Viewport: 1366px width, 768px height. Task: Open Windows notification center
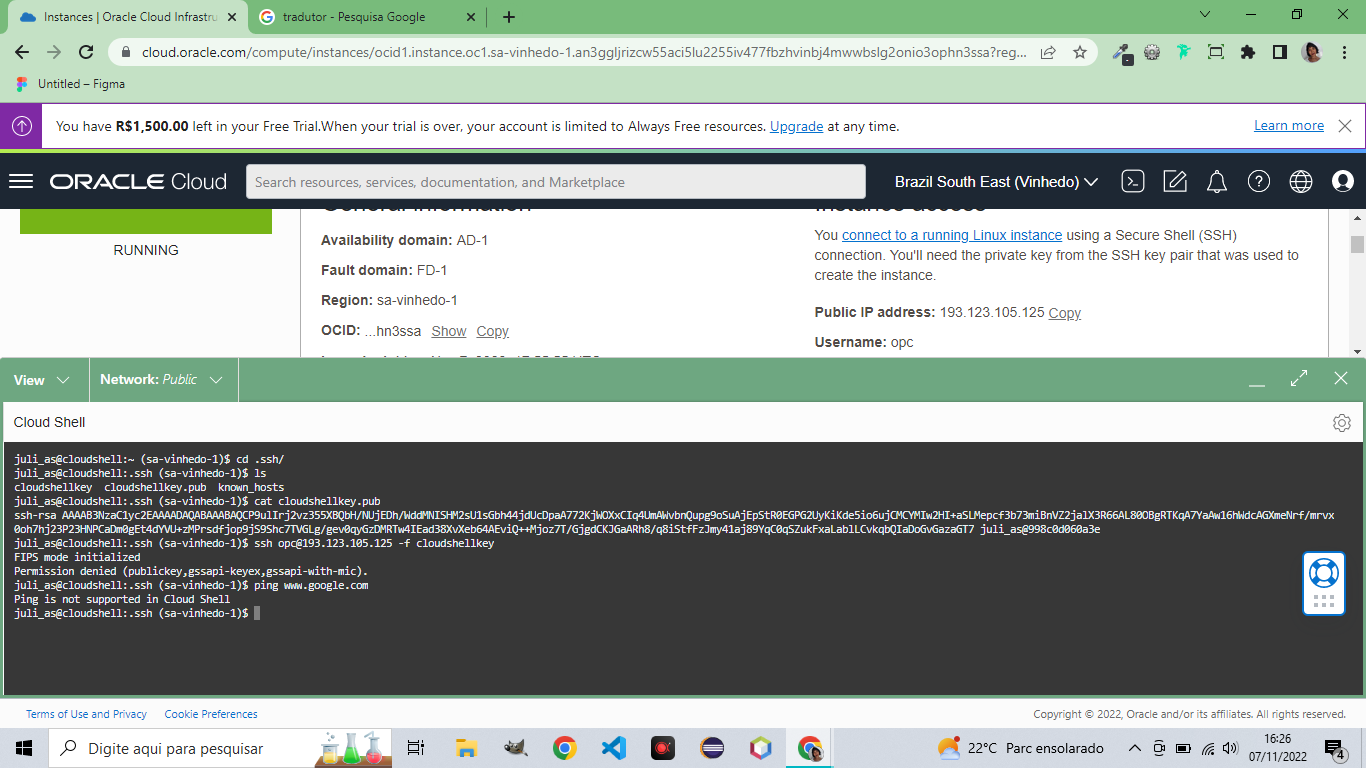(x=1335, y=748)
